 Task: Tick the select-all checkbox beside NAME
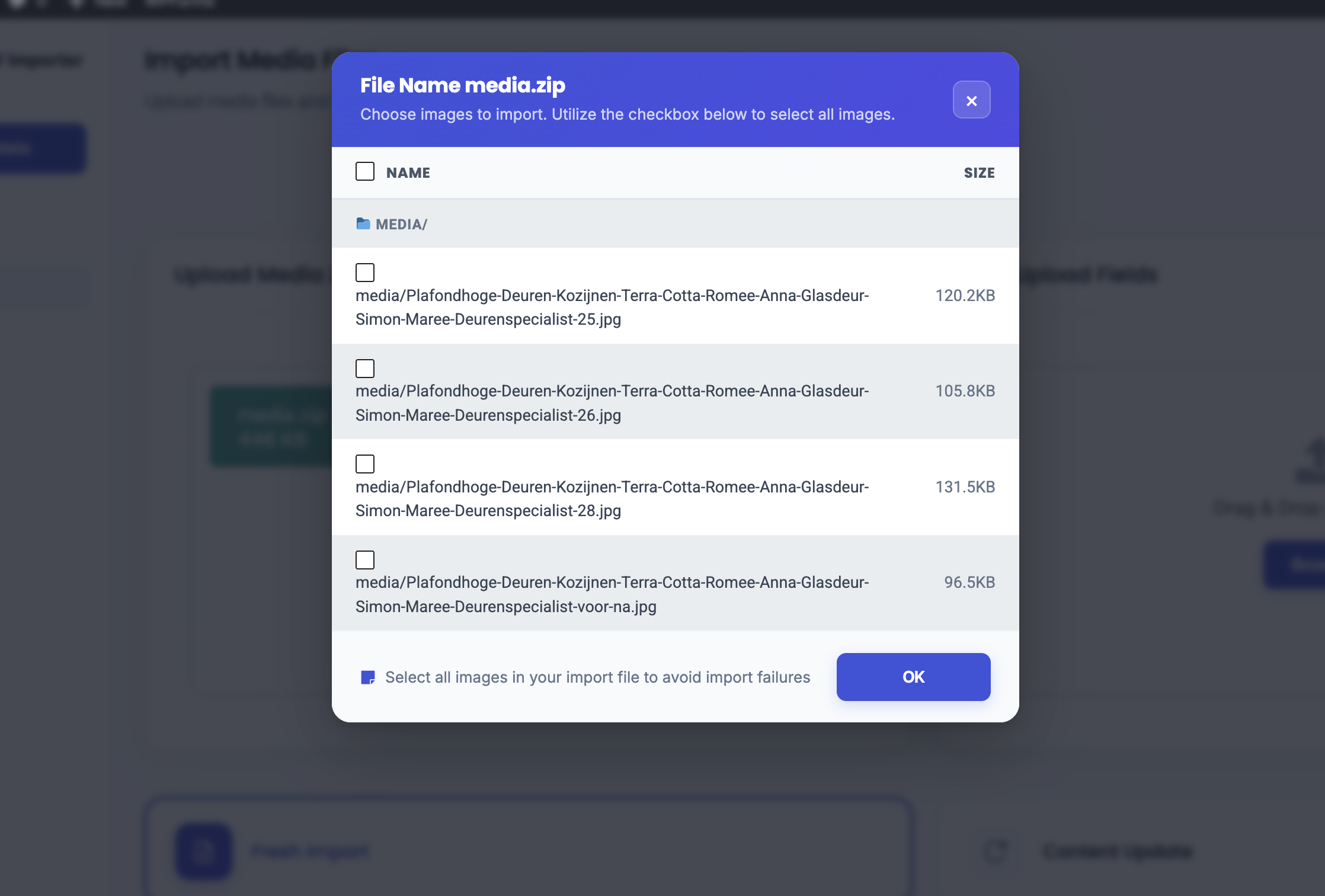[365, 172]
